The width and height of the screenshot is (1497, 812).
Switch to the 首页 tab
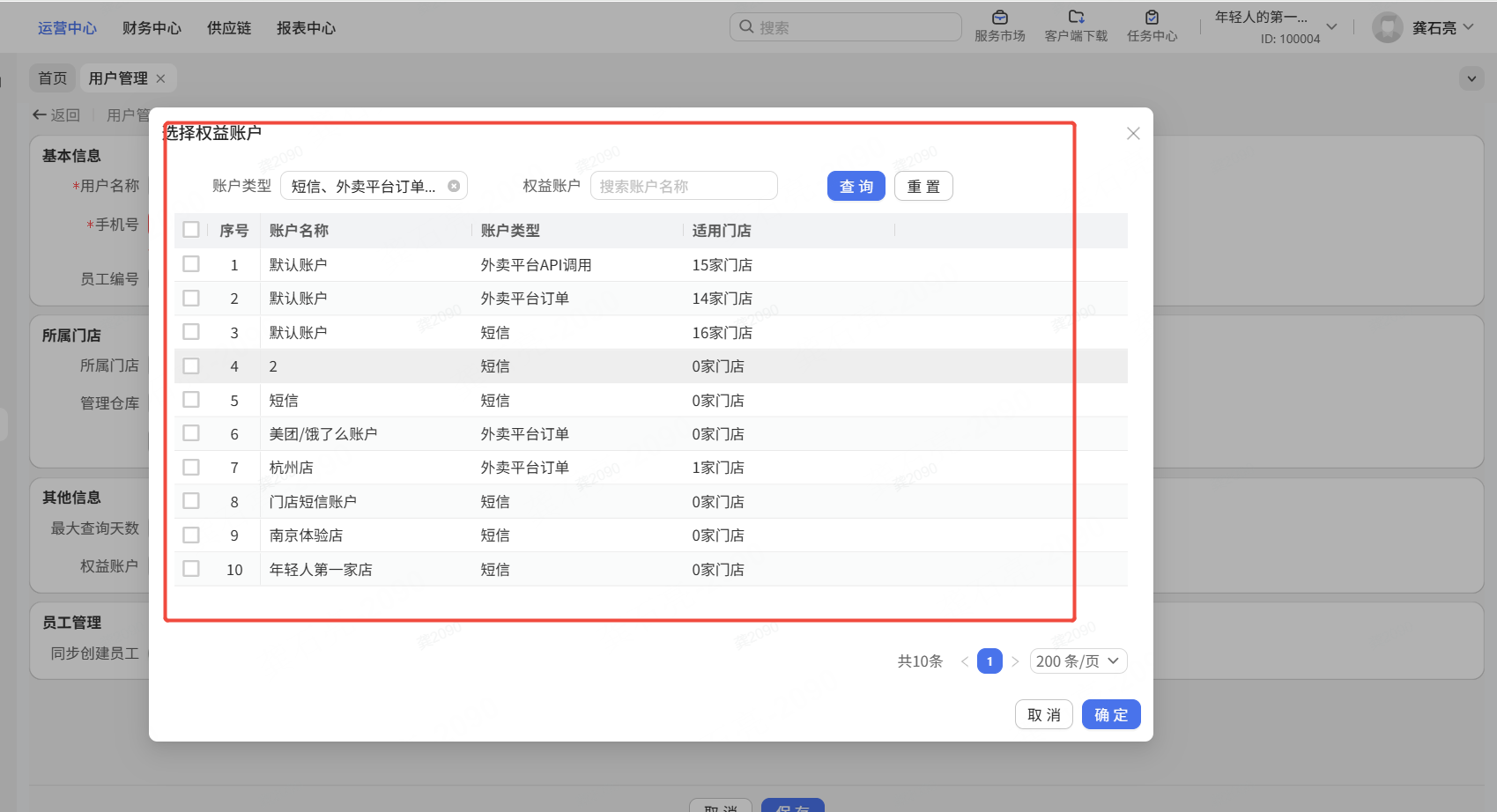point(53,78)
